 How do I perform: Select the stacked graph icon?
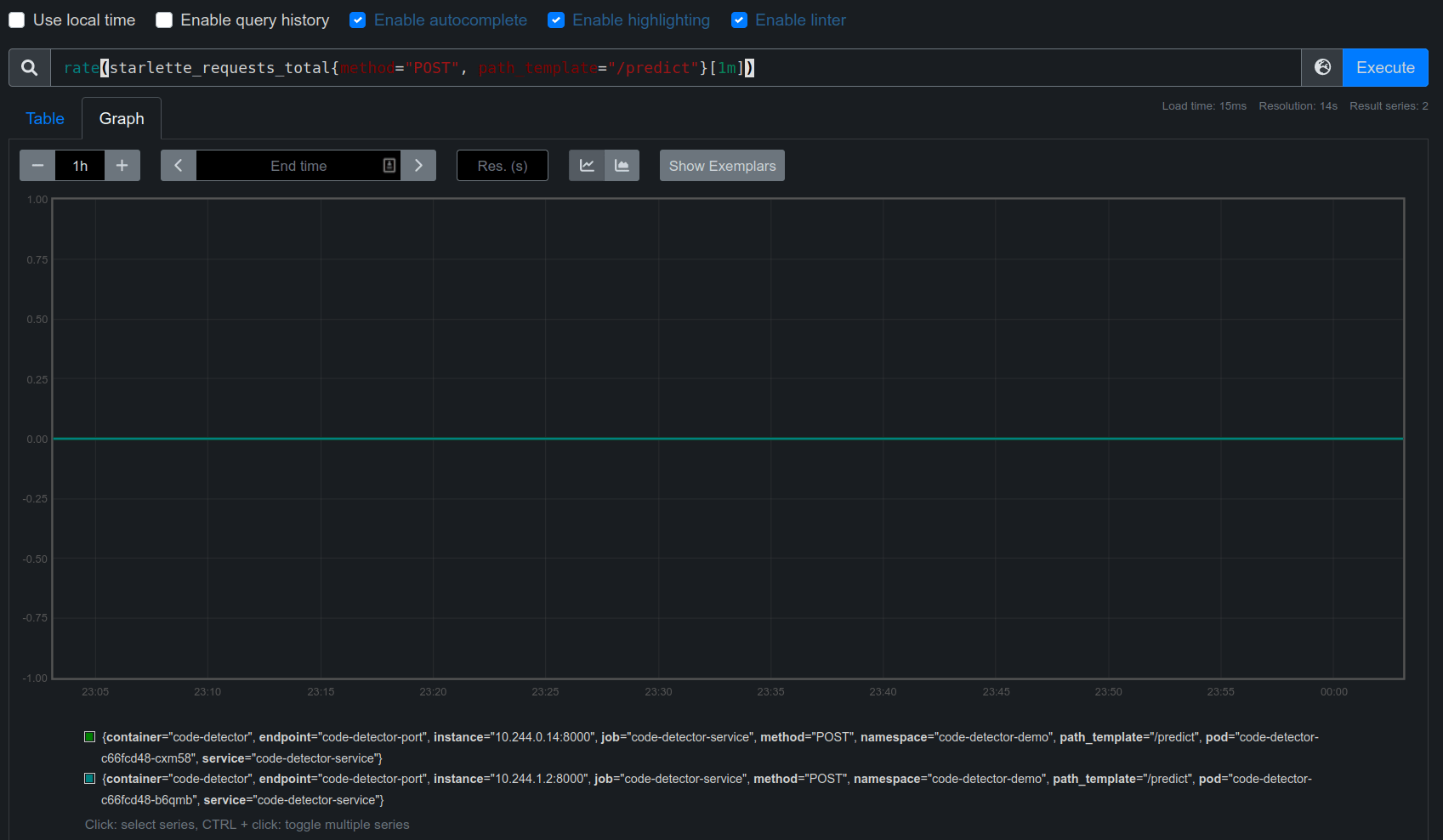(623, 165)
